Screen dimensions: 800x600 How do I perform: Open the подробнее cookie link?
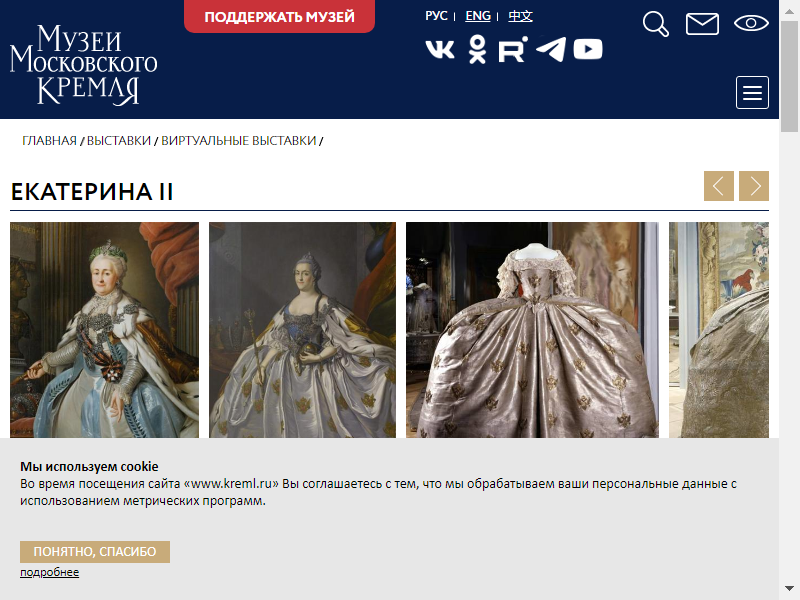pos(49,572)
